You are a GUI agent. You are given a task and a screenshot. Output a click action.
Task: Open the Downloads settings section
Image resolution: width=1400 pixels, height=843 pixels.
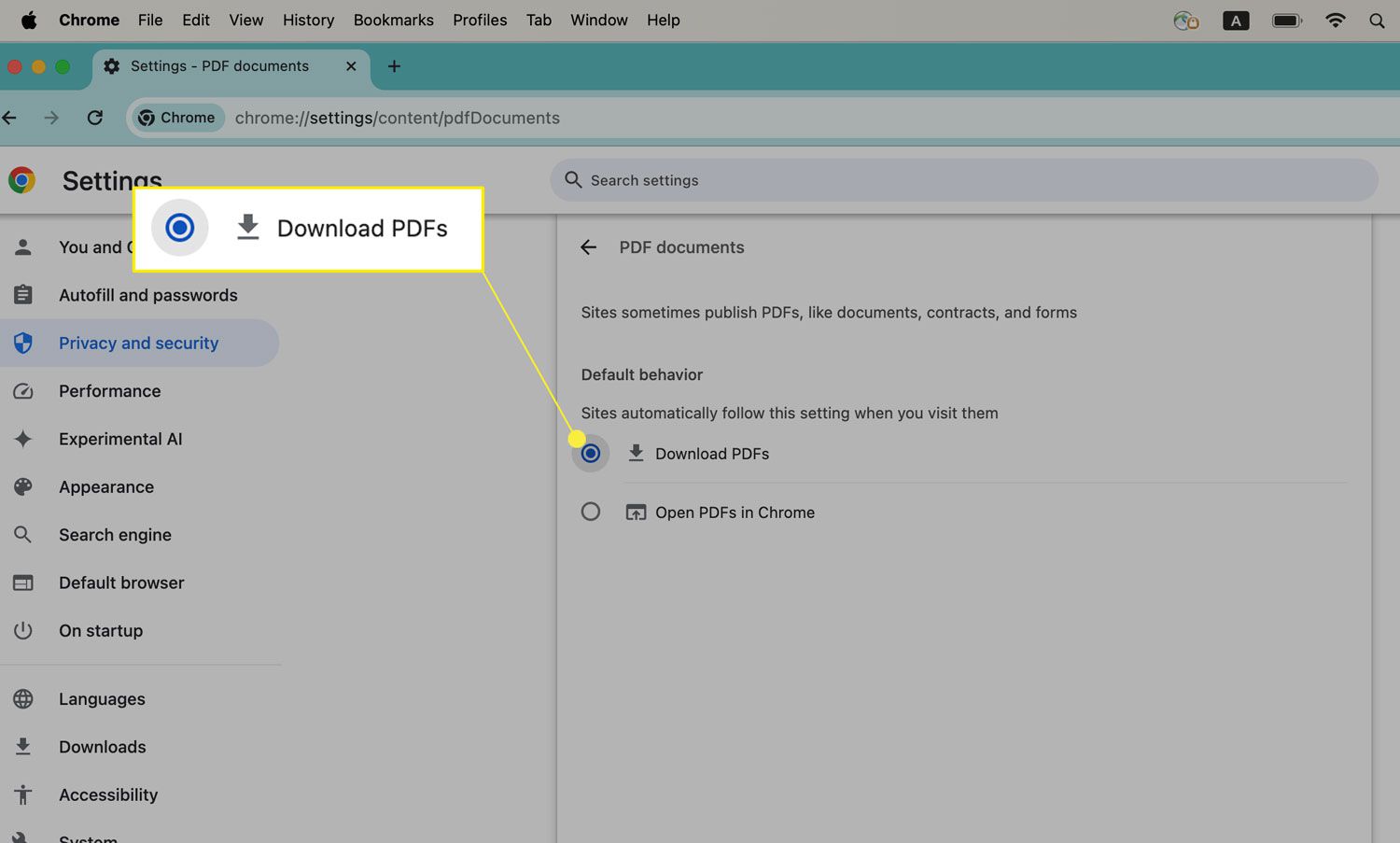click(x=102, y=747)
